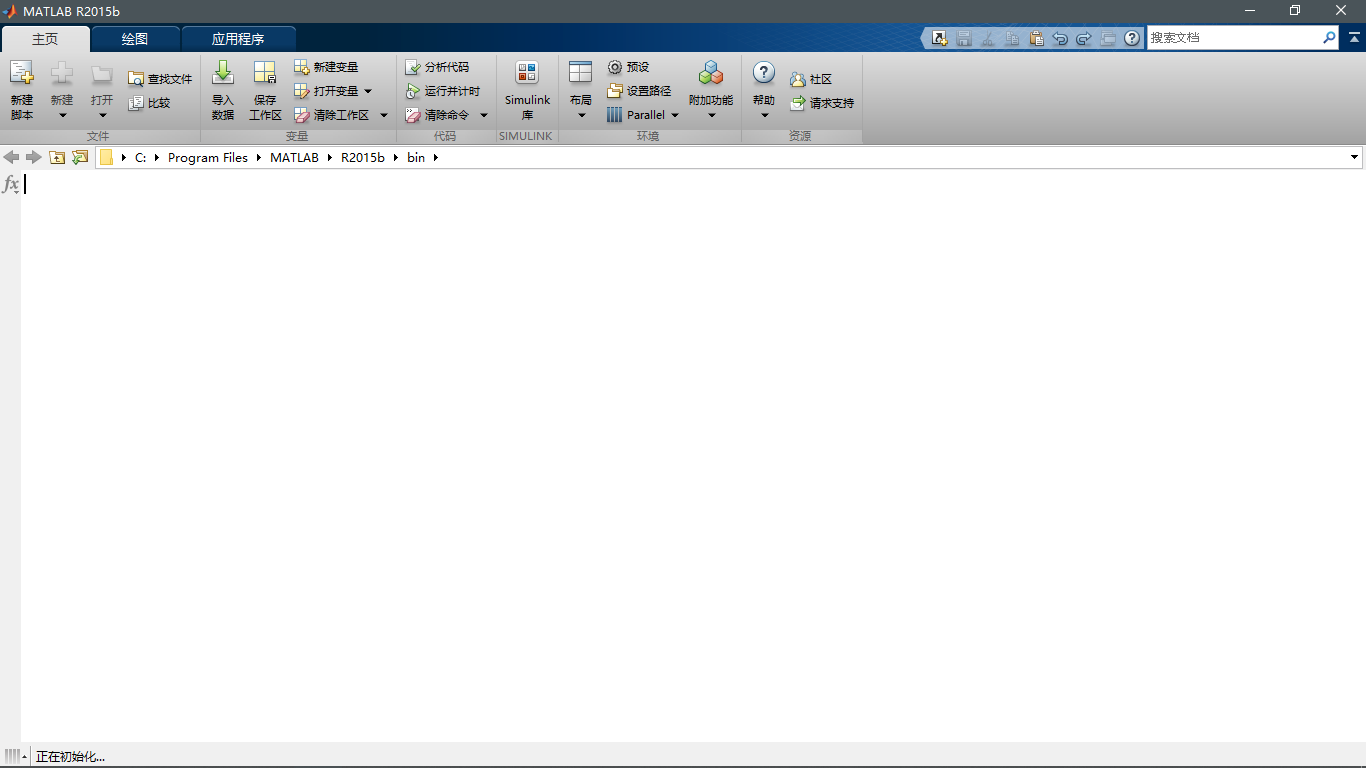Viewport: 1366px width, 768px height.
Task: Open the address bar history dropdown
Action: (x=1355, y=157)
